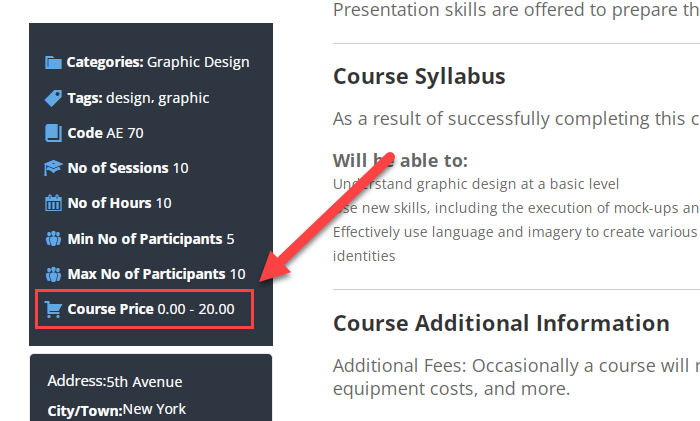The width and height of the screenshot is (700, 421).
Task: Click the City/Town New York line
Action: (117, 410)
